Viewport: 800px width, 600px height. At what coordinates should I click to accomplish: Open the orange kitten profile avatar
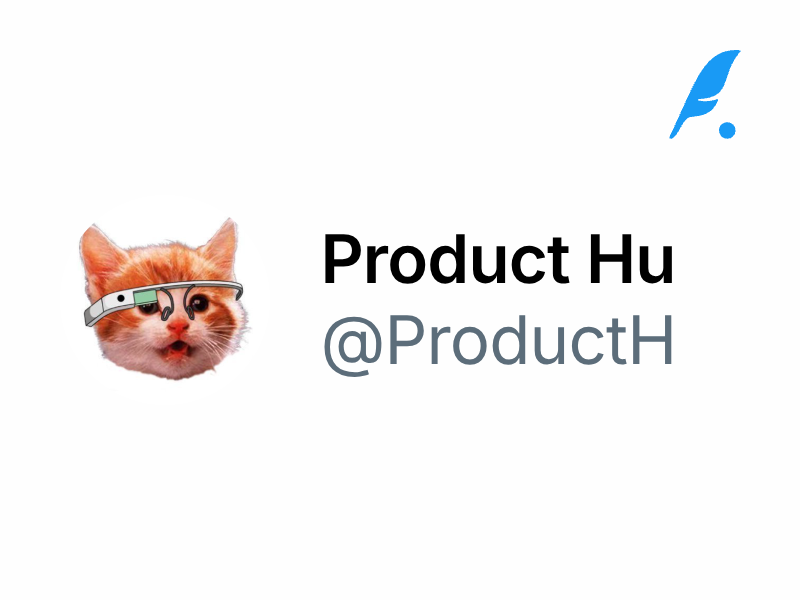(164, 300)
